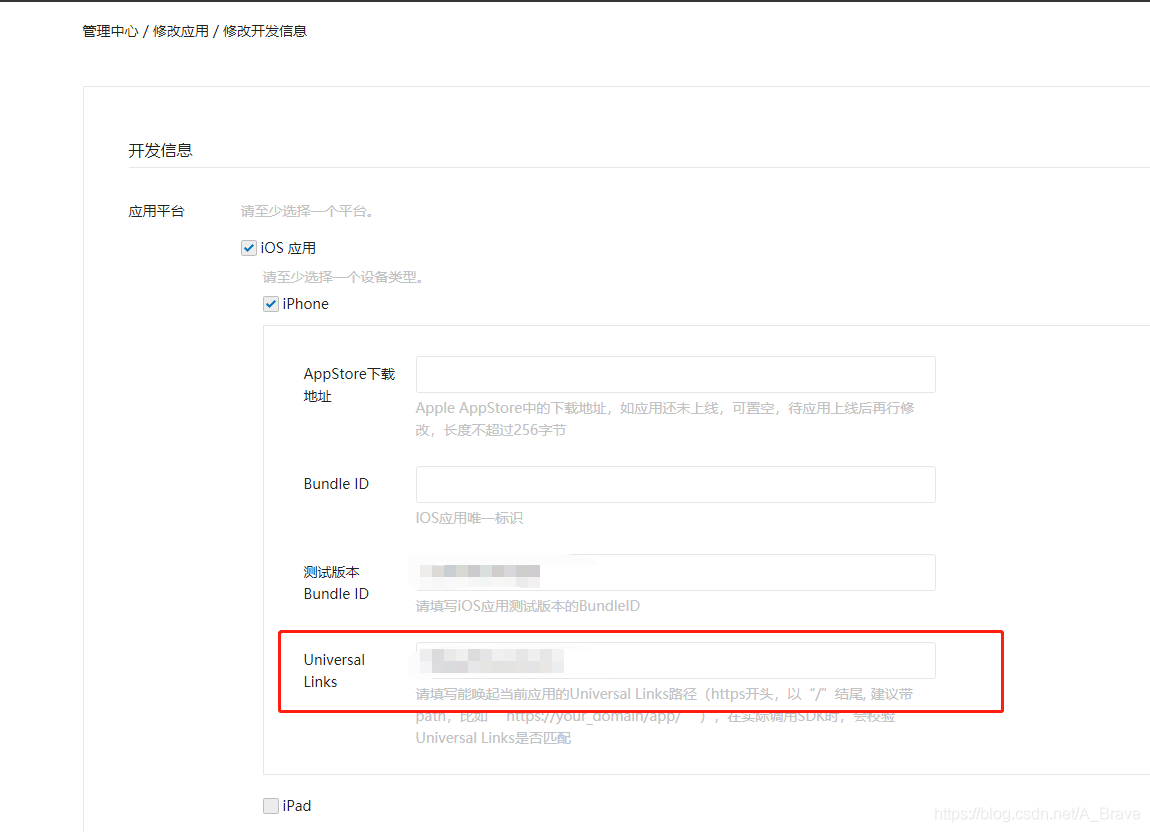The width and height of the screenshot is (1150, 832).
Task: Click the 请填写iOS应用测试版本的BundleID hint
Action: click(x=528, y=606)
